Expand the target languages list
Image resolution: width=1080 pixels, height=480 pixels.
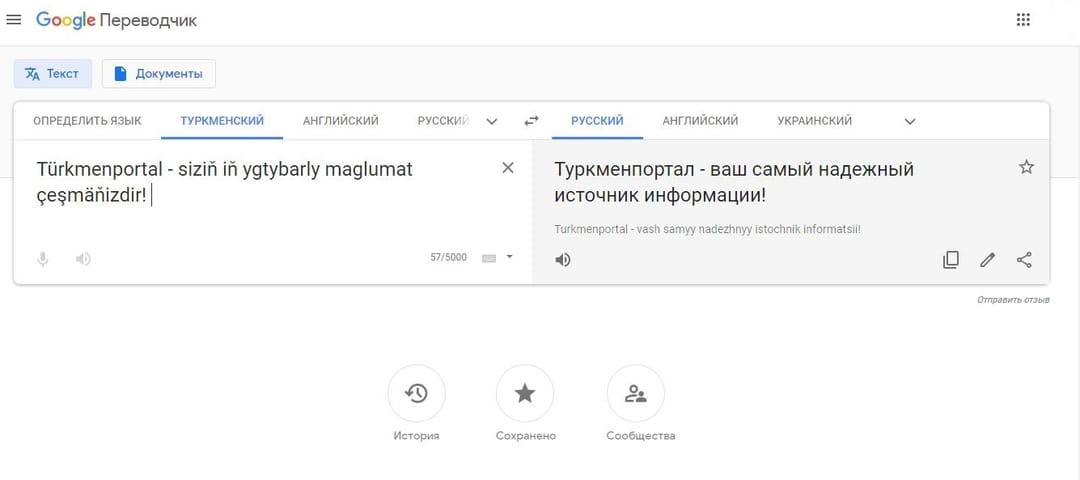tap(910, 122)
